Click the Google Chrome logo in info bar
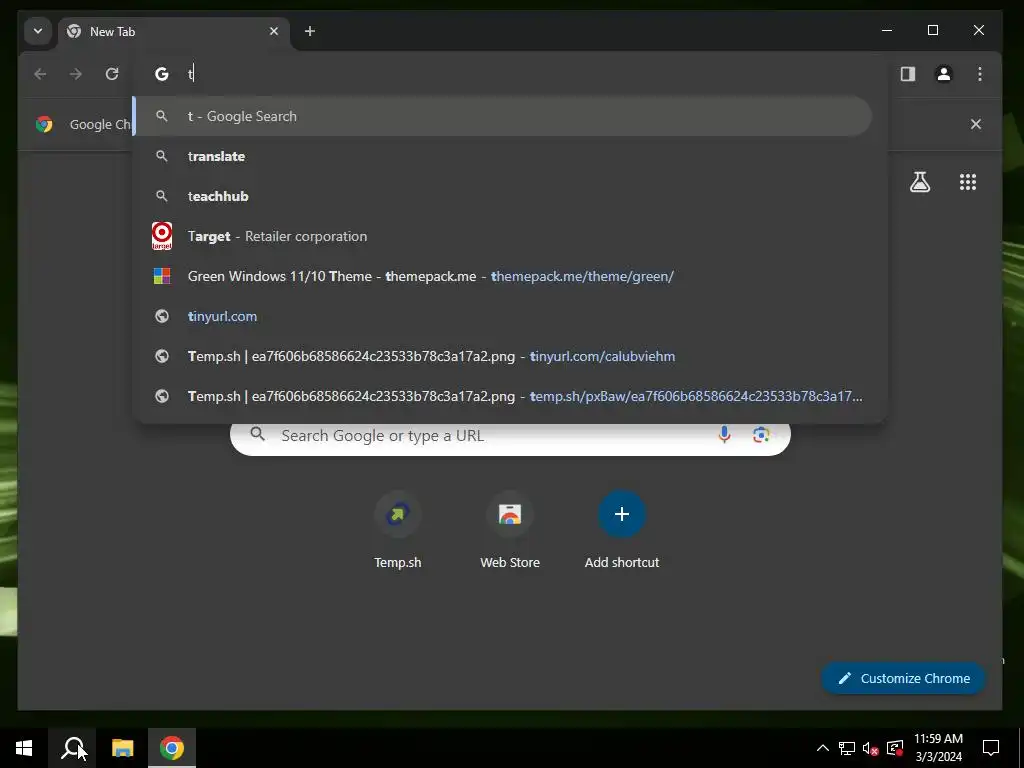The width and height of the screenshot is (1024, 768). pos(44,124)
